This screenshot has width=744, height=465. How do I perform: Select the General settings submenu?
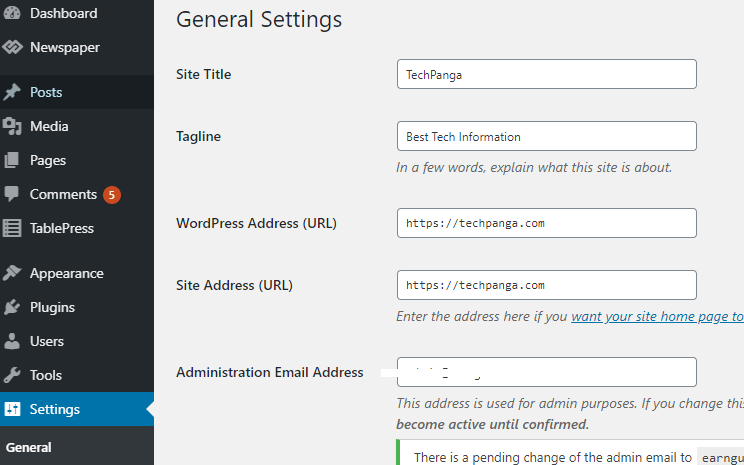click(28, 447)
